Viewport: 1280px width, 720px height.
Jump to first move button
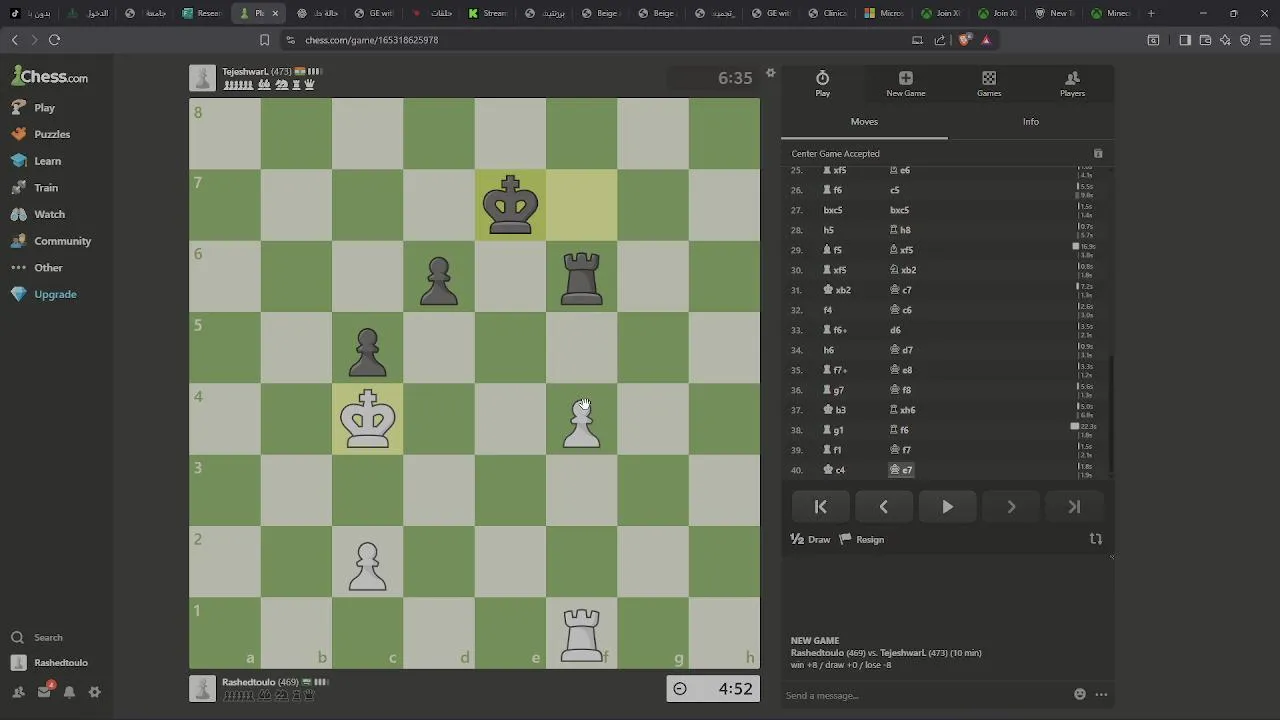pyautogui.click(x=820, y=507)
